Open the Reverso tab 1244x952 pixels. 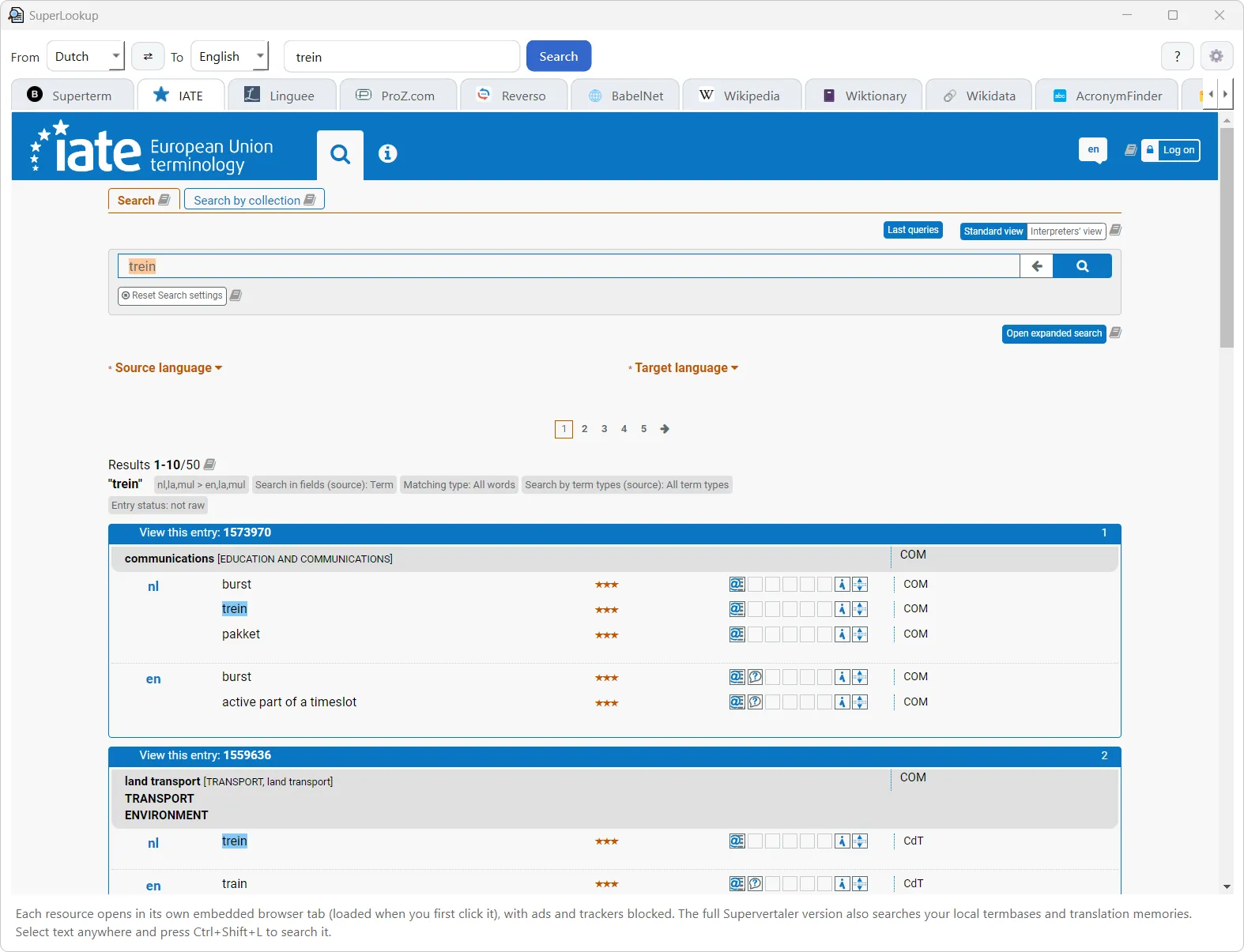[x=513, y=96]
